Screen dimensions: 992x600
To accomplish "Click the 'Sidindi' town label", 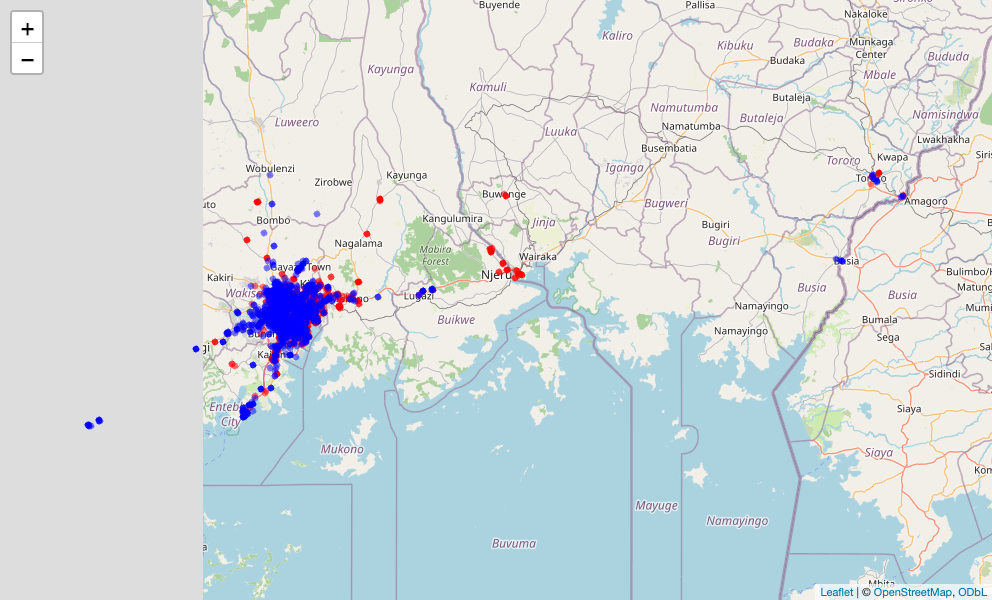I will [945, 373].
